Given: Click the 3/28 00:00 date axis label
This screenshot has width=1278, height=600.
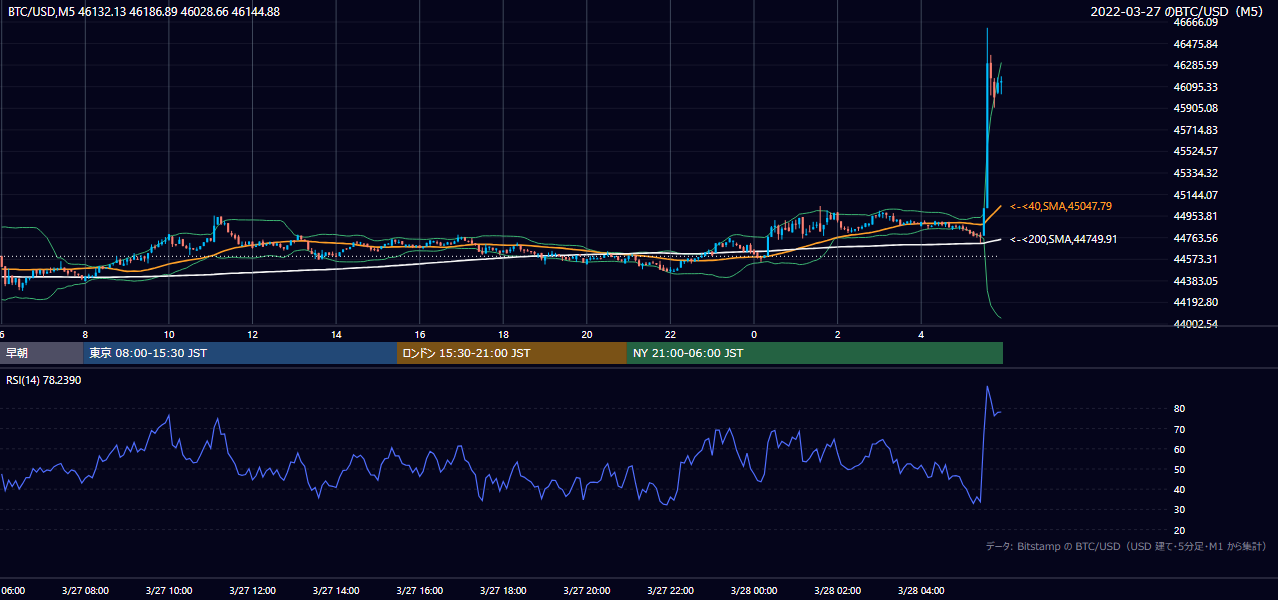Looking at the screenshot, I should click(754, 591).
